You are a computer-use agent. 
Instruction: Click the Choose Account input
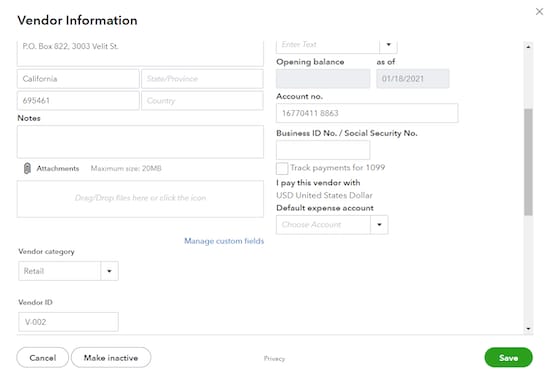click(x=323, y=225)
